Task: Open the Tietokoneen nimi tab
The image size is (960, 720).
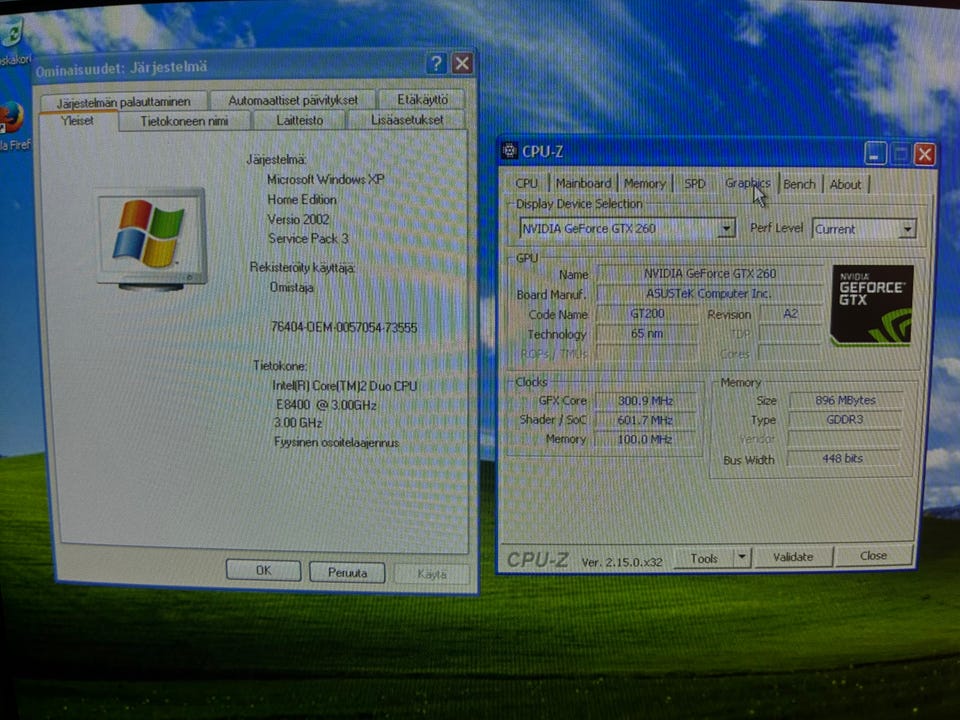Action: click(184, 121)
